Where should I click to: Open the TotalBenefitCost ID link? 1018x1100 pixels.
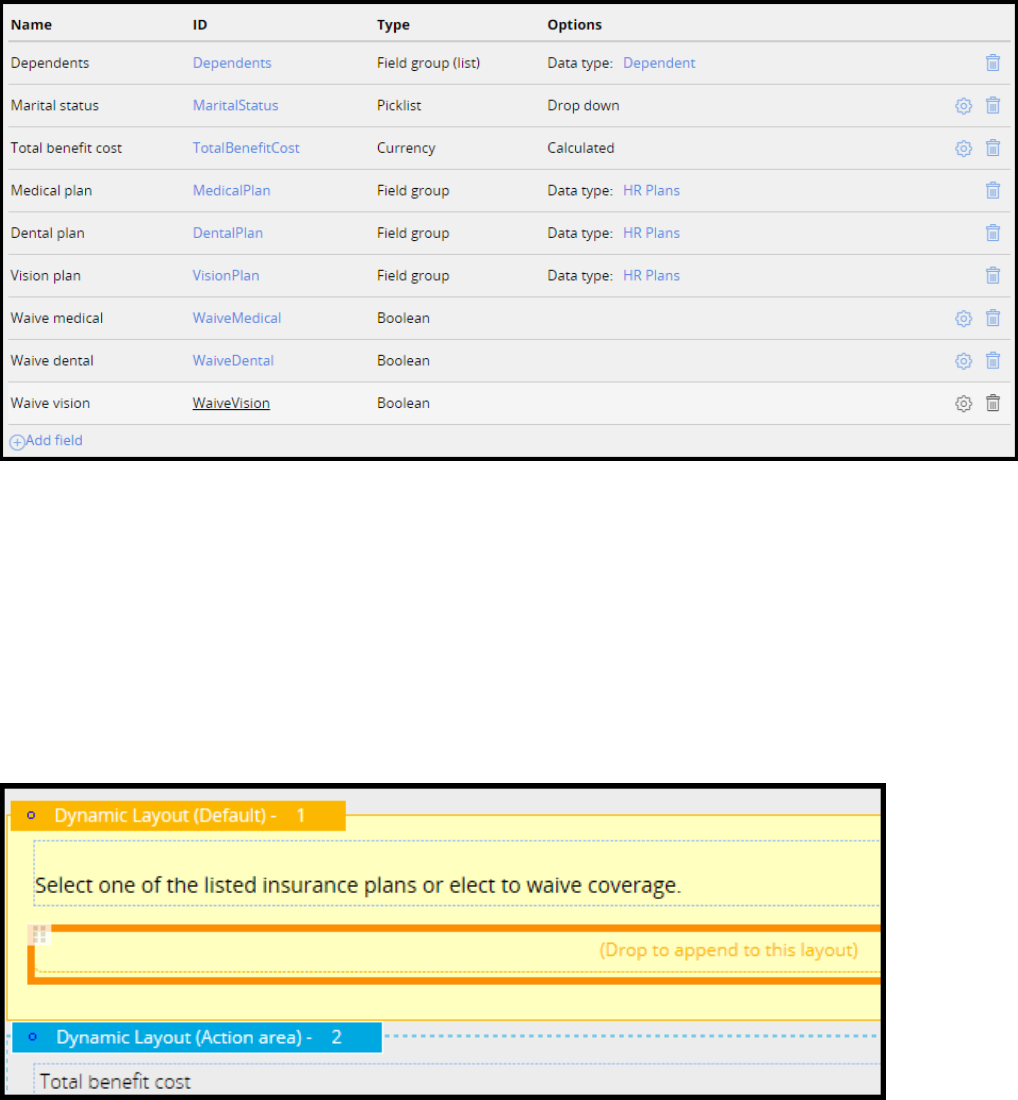(246, 148)
